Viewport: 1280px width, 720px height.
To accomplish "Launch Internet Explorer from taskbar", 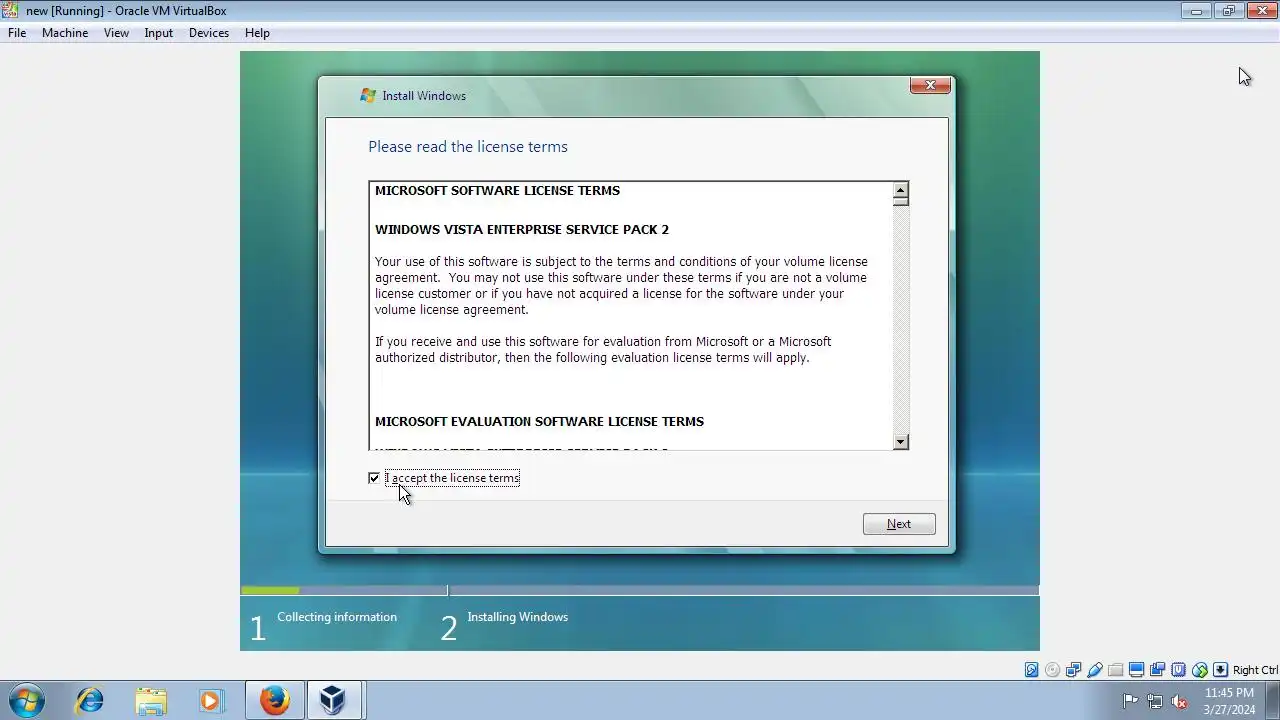I will pyautogui.click(x=89, y=700).
